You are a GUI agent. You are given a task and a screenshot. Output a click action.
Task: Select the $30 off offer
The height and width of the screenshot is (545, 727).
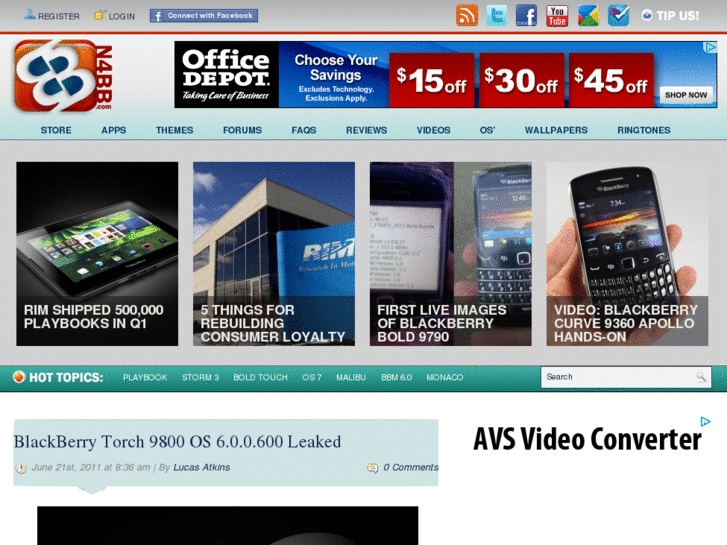[522, 80]
